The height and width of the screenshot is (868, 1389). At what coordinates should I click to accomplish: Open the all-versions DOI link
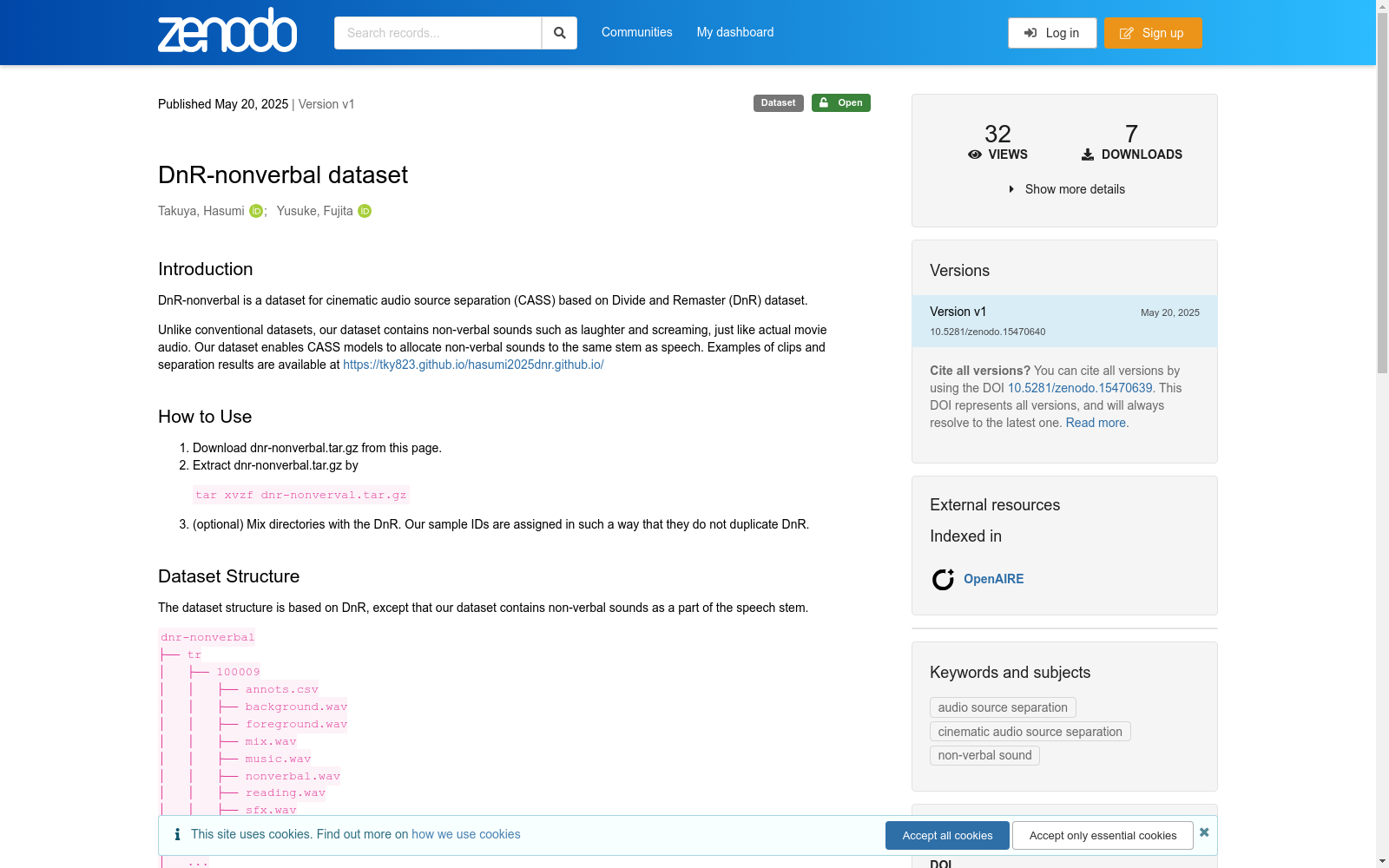click(1080, 388)
